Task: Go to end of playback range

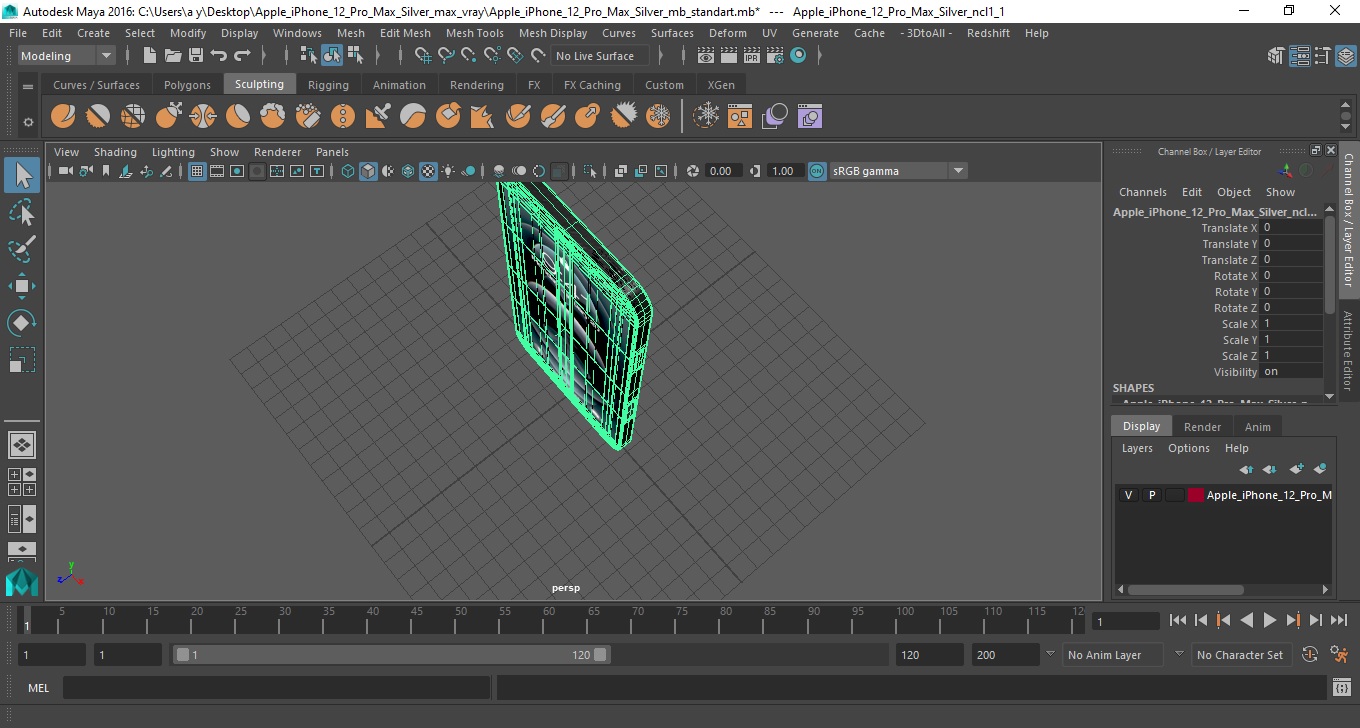Action: (1338, 620)
